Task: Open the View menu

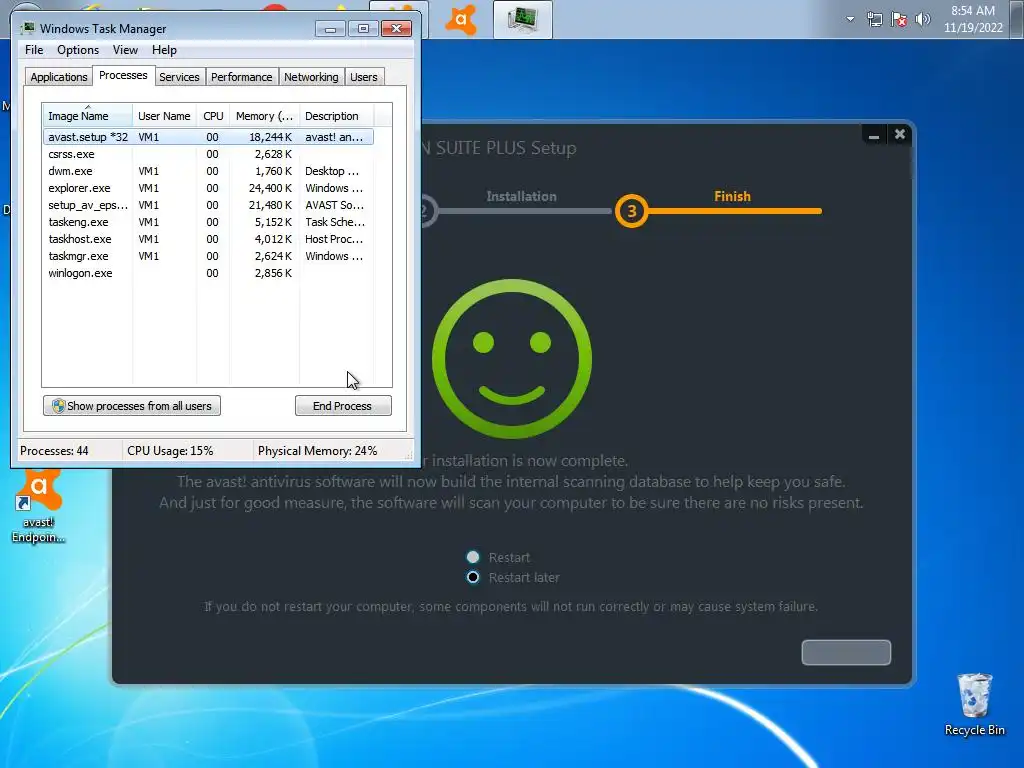Action: (x=125, y=50)
